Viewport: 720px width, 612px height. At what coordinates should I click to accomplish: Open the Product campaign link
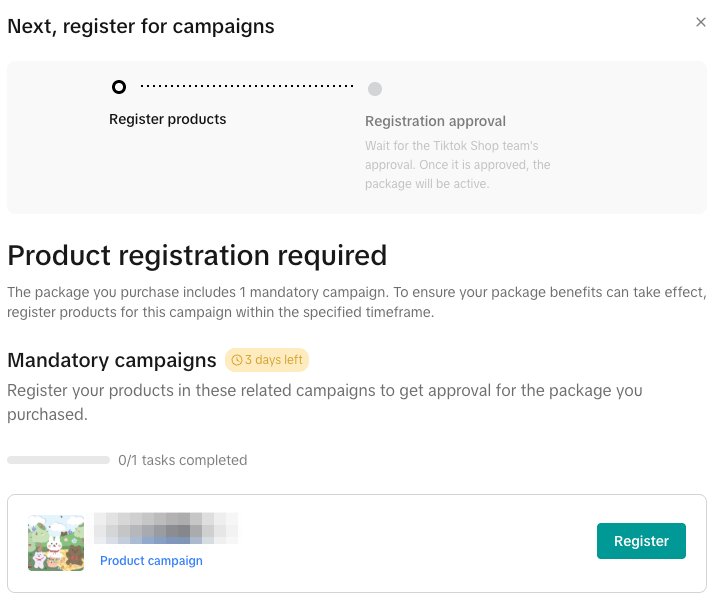(x=151, y=561)
